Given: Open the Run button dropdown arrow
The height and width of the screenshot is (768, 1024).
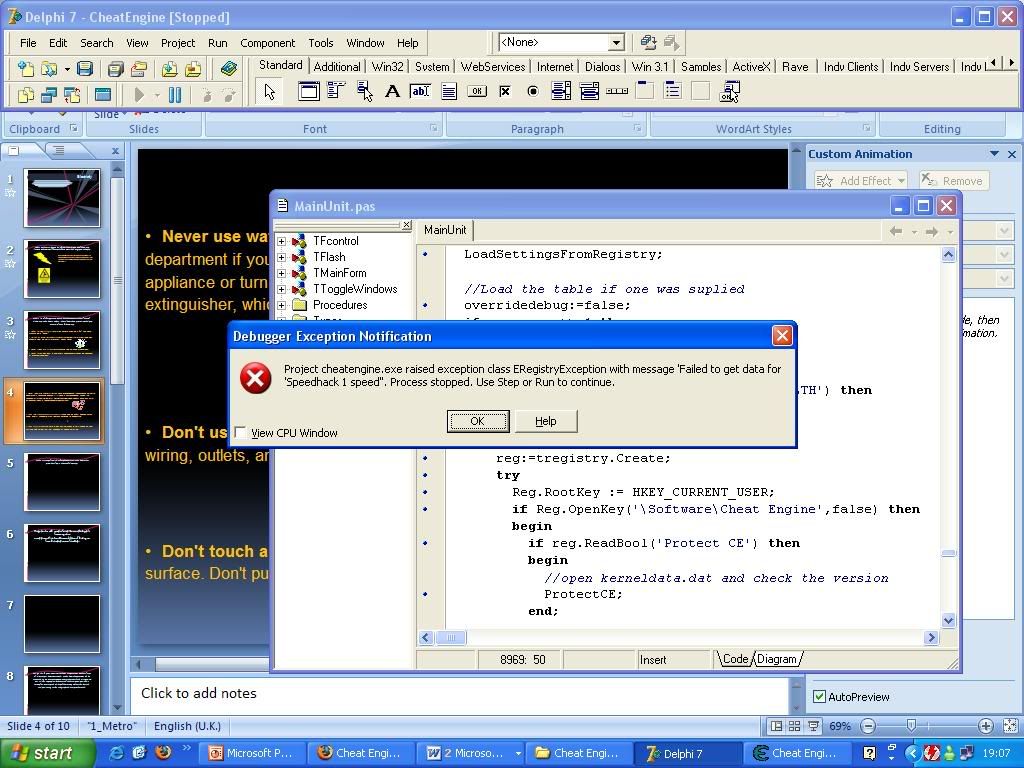Looking at the screenshot, I should (x=157, y=95).
